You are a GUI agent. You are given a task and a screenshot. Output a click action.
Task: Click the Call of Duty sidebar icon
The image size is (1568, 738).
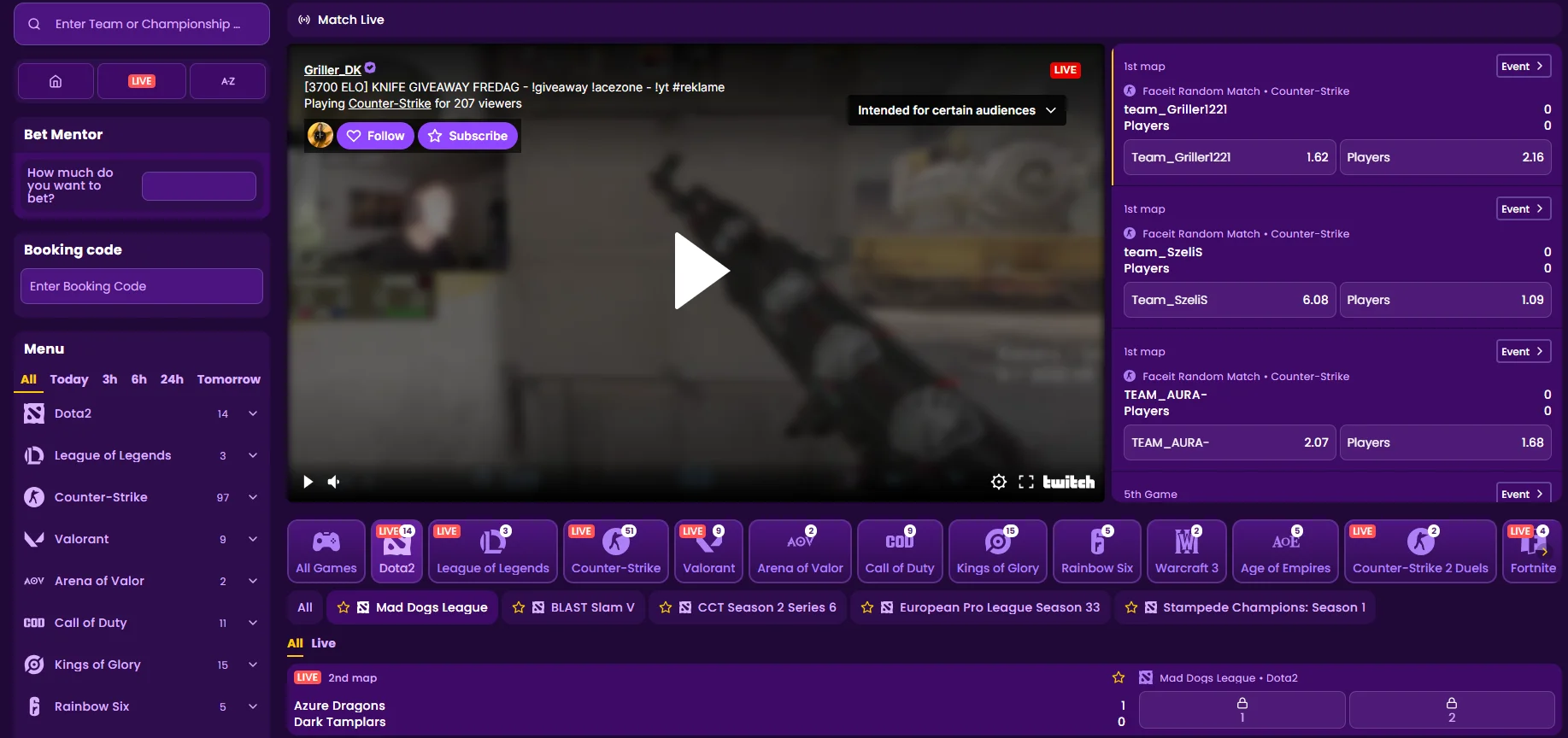point(34,623)
